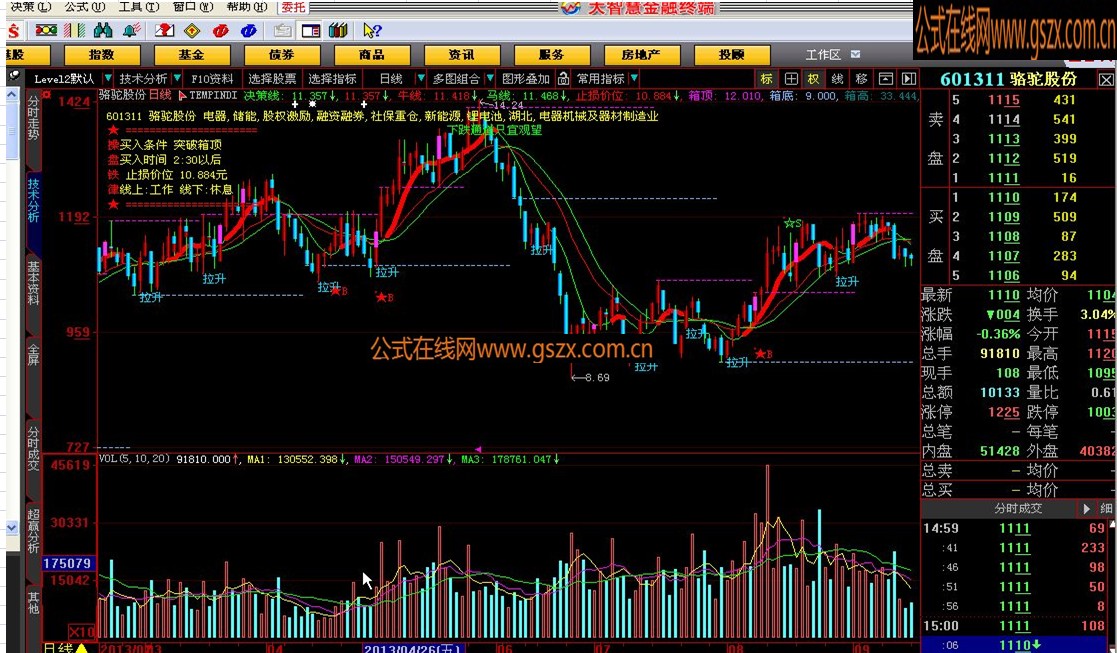The width and height of the screenshot is (1117, 653).
Task: Click the grayed-out clipboard toolbar icon
Action: coord(282,31)
